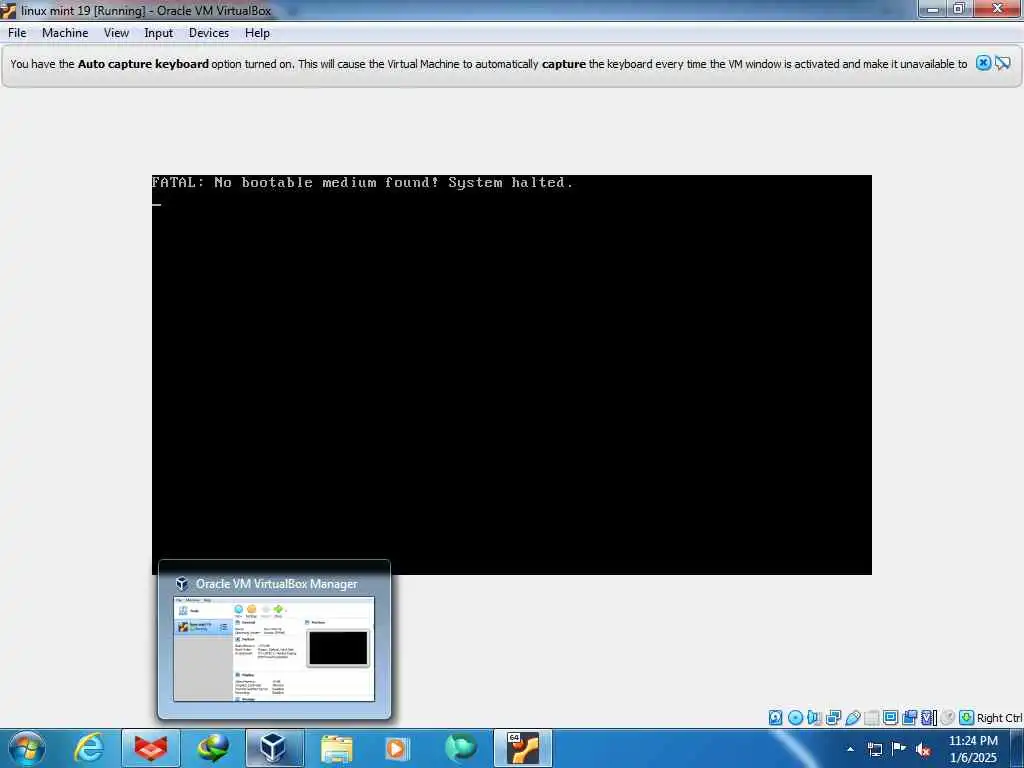The image size is (1024, 768).
Task: Open the View menu
Action: (116, 33)
